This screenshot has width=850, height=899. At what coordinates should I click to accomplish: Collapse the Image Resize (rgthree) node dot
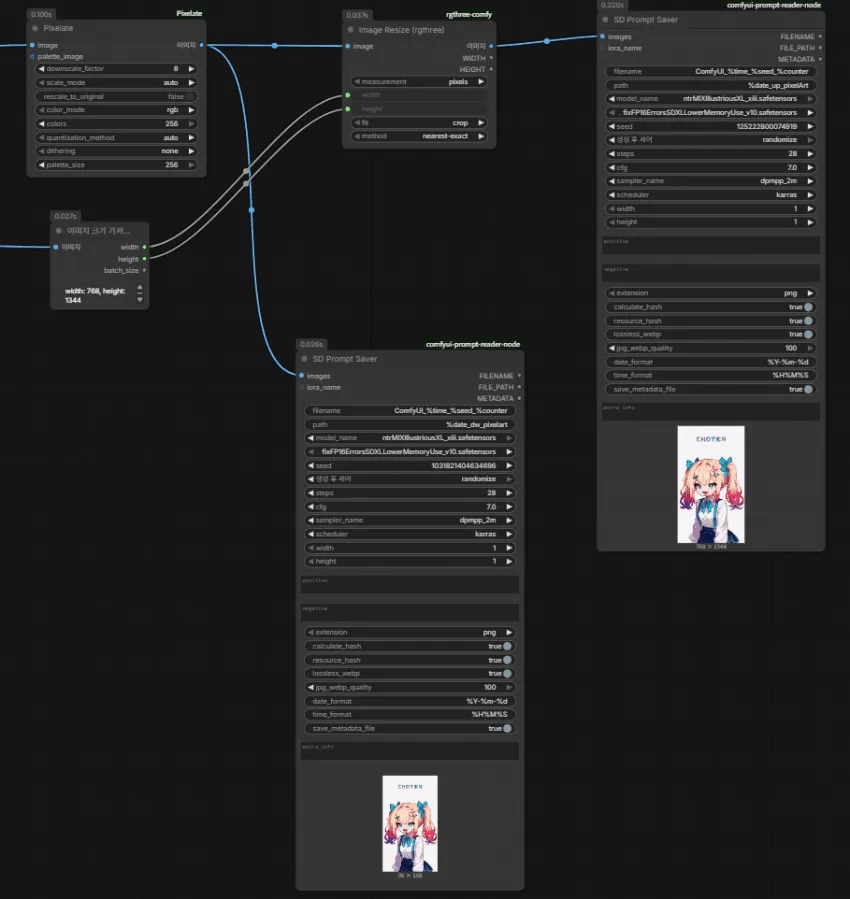click(x=351, y=30)
